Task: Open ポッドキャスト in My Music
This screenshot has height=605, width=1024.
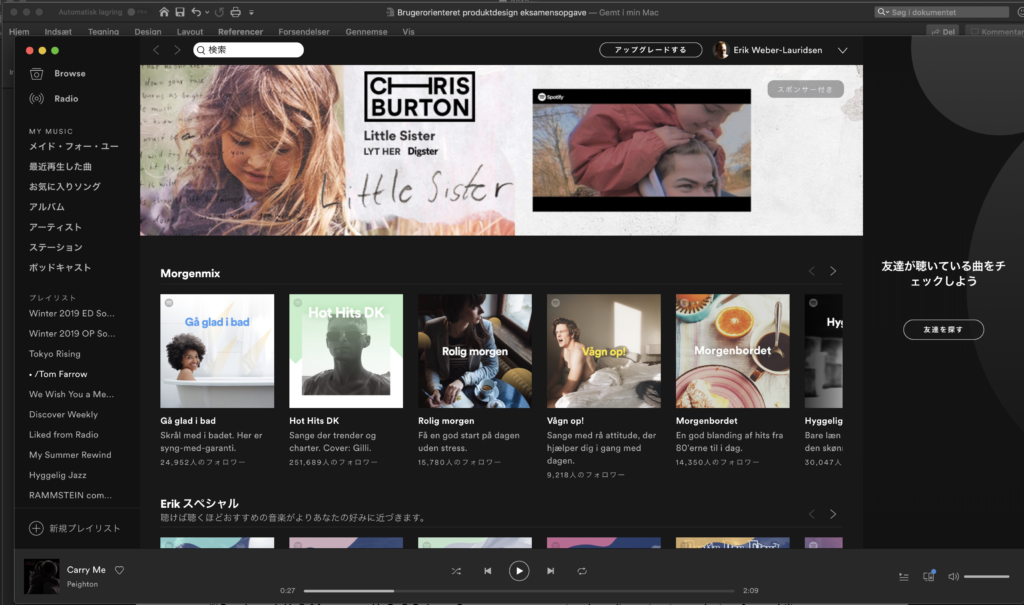Action: (x=59, y=267)
